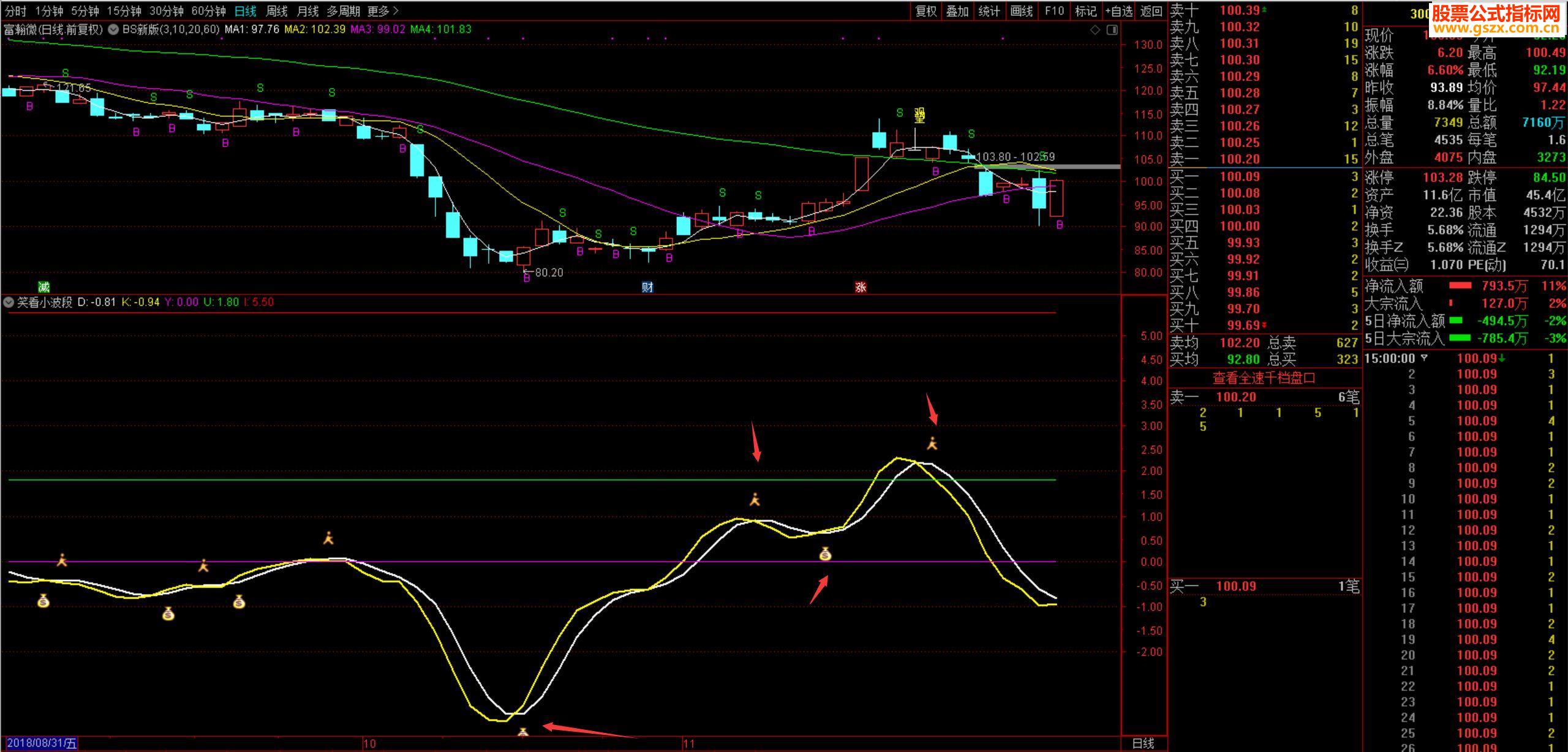This screenshot has height=752, width=1568.
Task: Click the first running-man signal on zero line
Action: [62, 559]
